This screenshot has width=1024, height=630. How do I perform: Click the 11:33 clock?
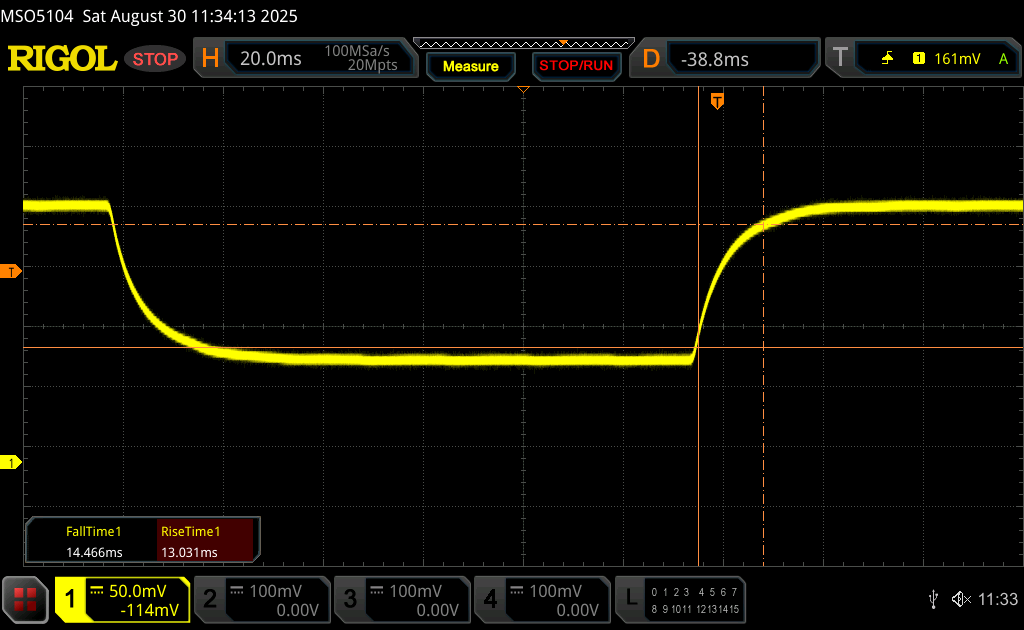coord(998,599)
